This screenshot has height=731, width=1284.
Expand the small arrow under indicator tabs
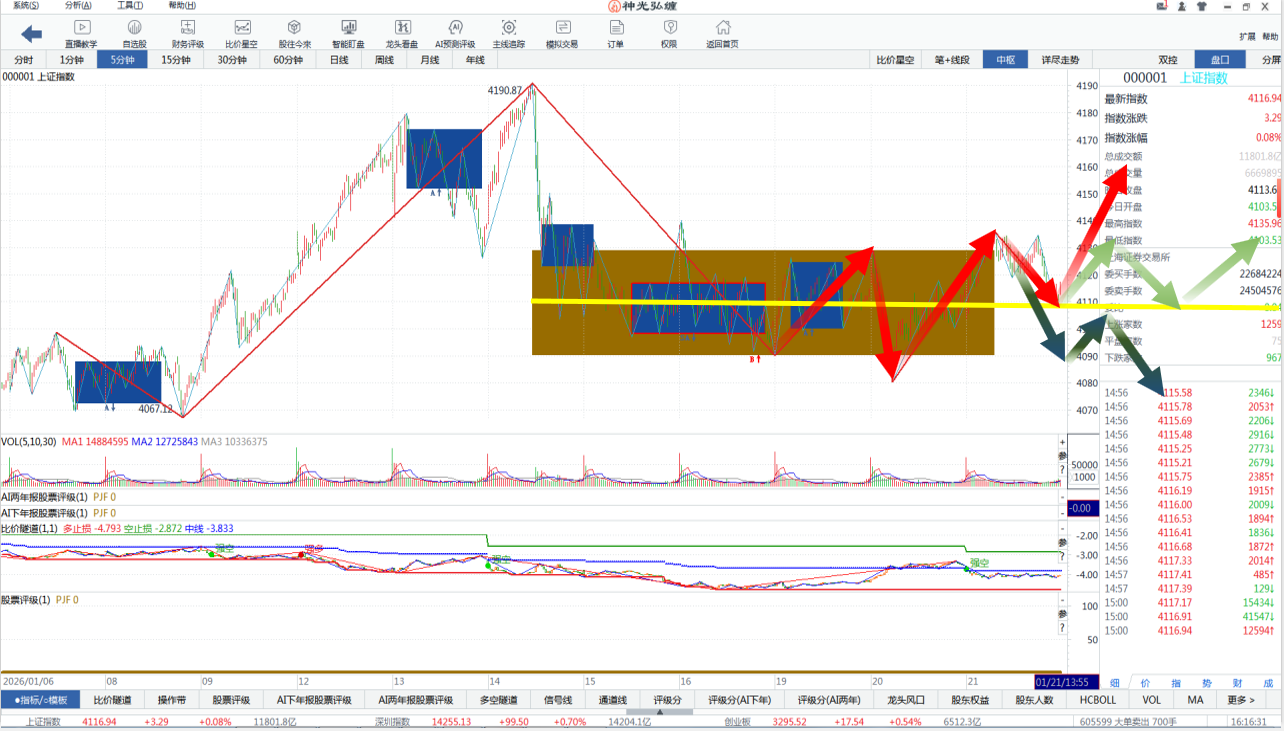[x=659, y=712]
